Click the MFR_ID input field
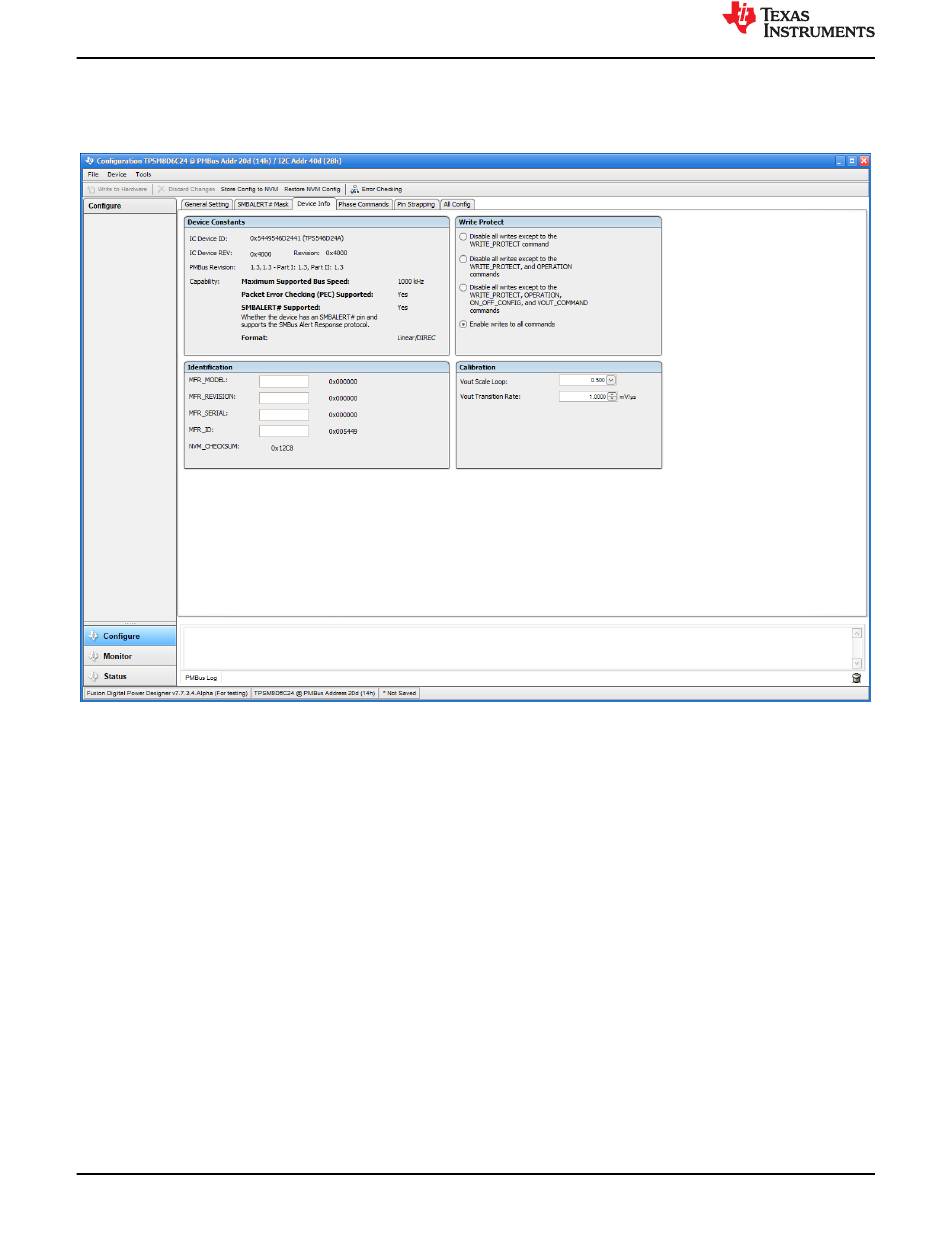 click(x=284, y=430)
